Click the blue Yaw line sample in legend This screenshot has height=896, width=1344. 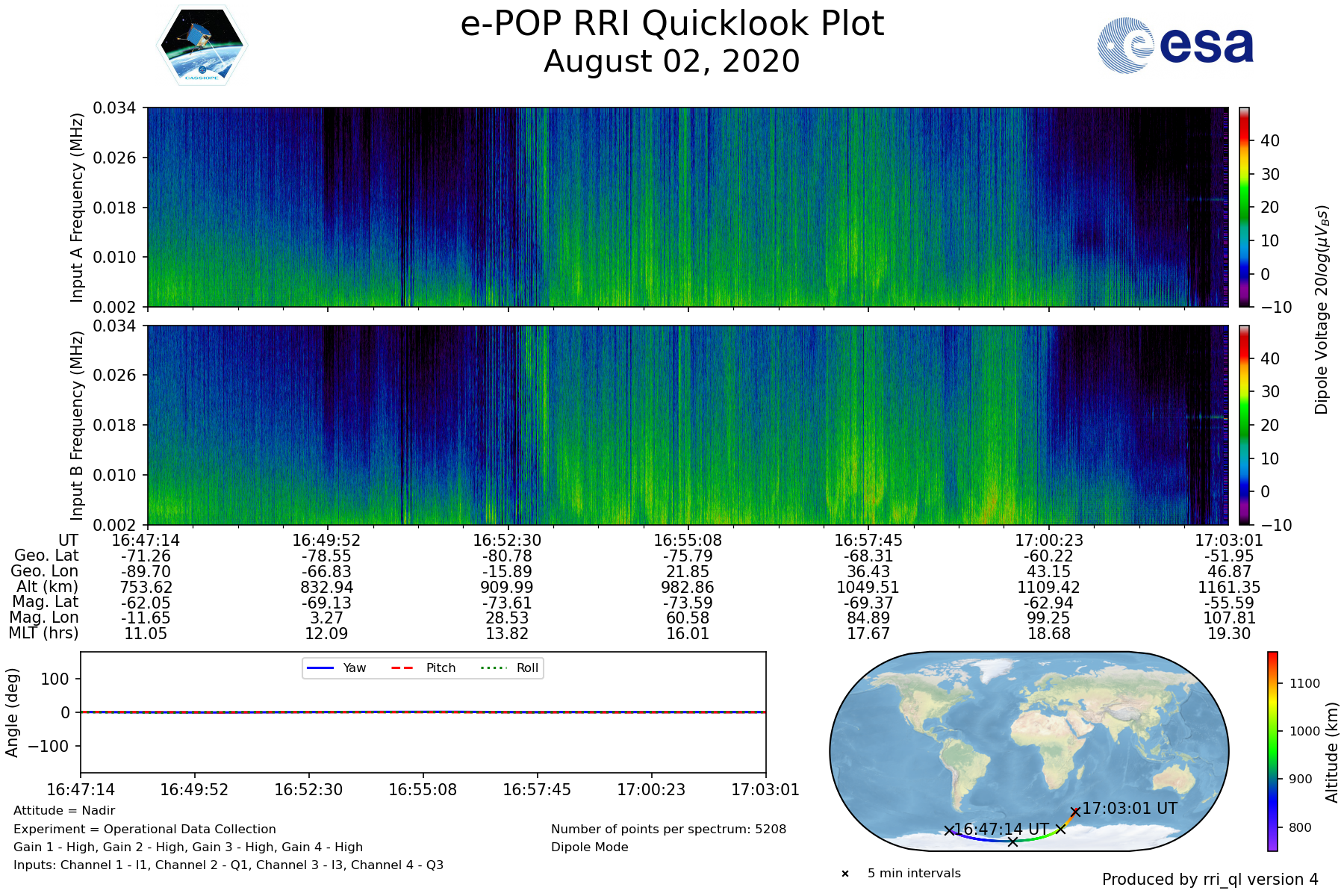(320, 668)
